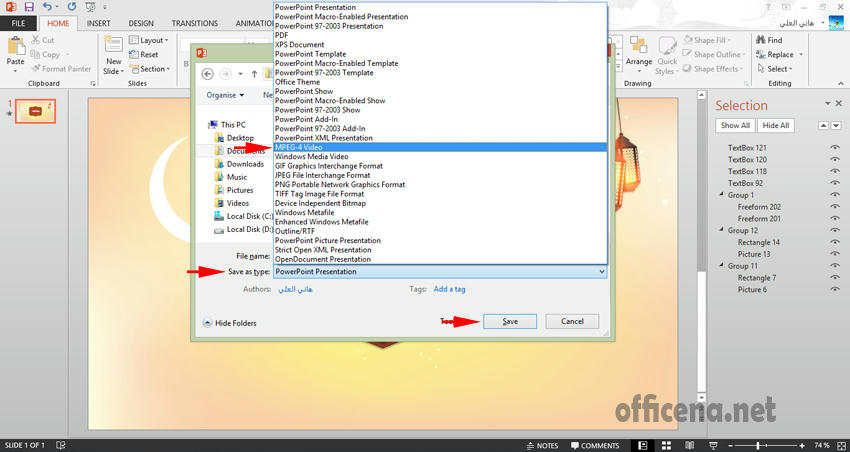Switch to Reading view icon

689,445
